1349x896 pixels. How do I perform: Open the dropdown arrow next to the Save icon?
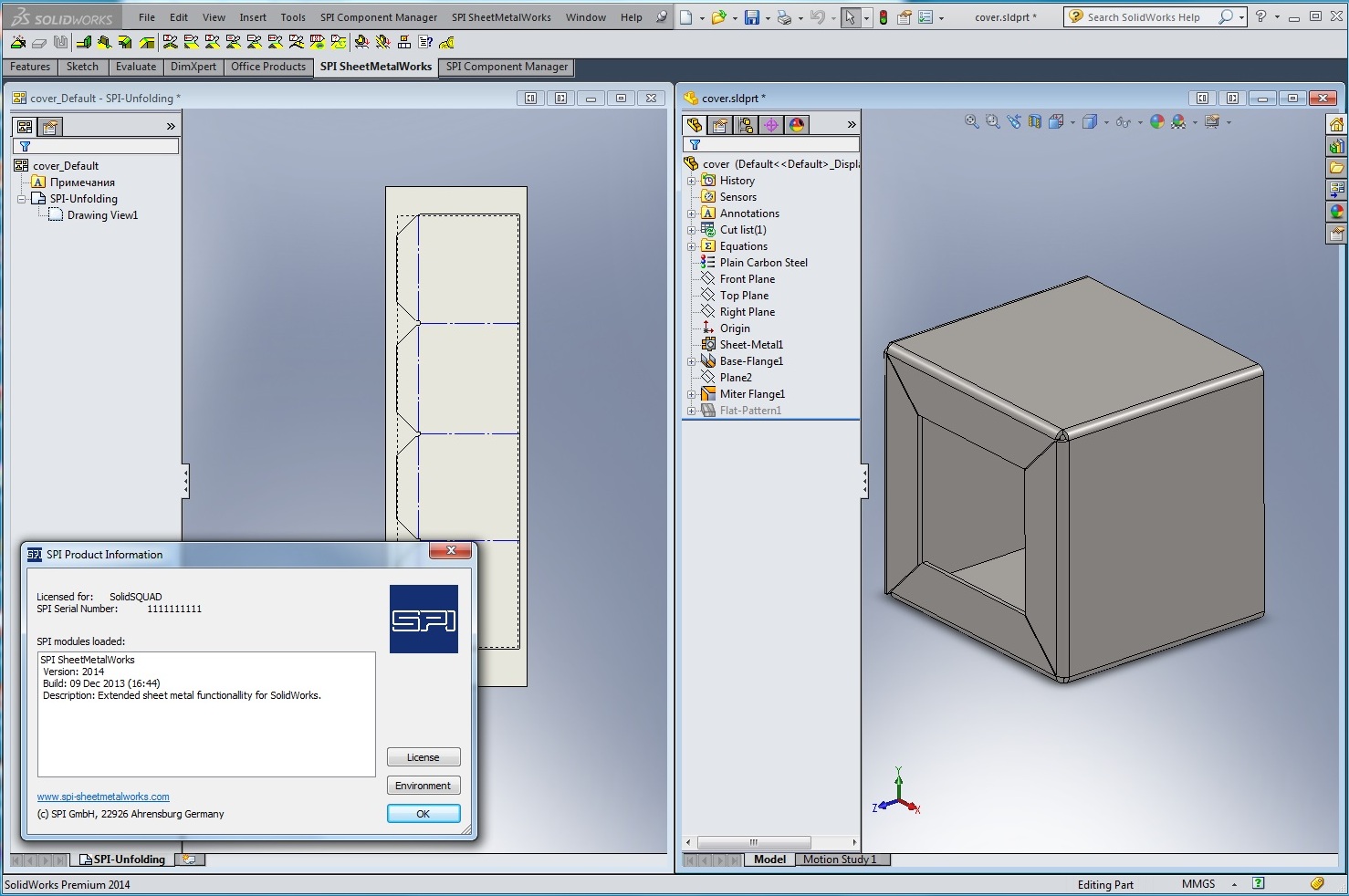[x=768, y=17]
